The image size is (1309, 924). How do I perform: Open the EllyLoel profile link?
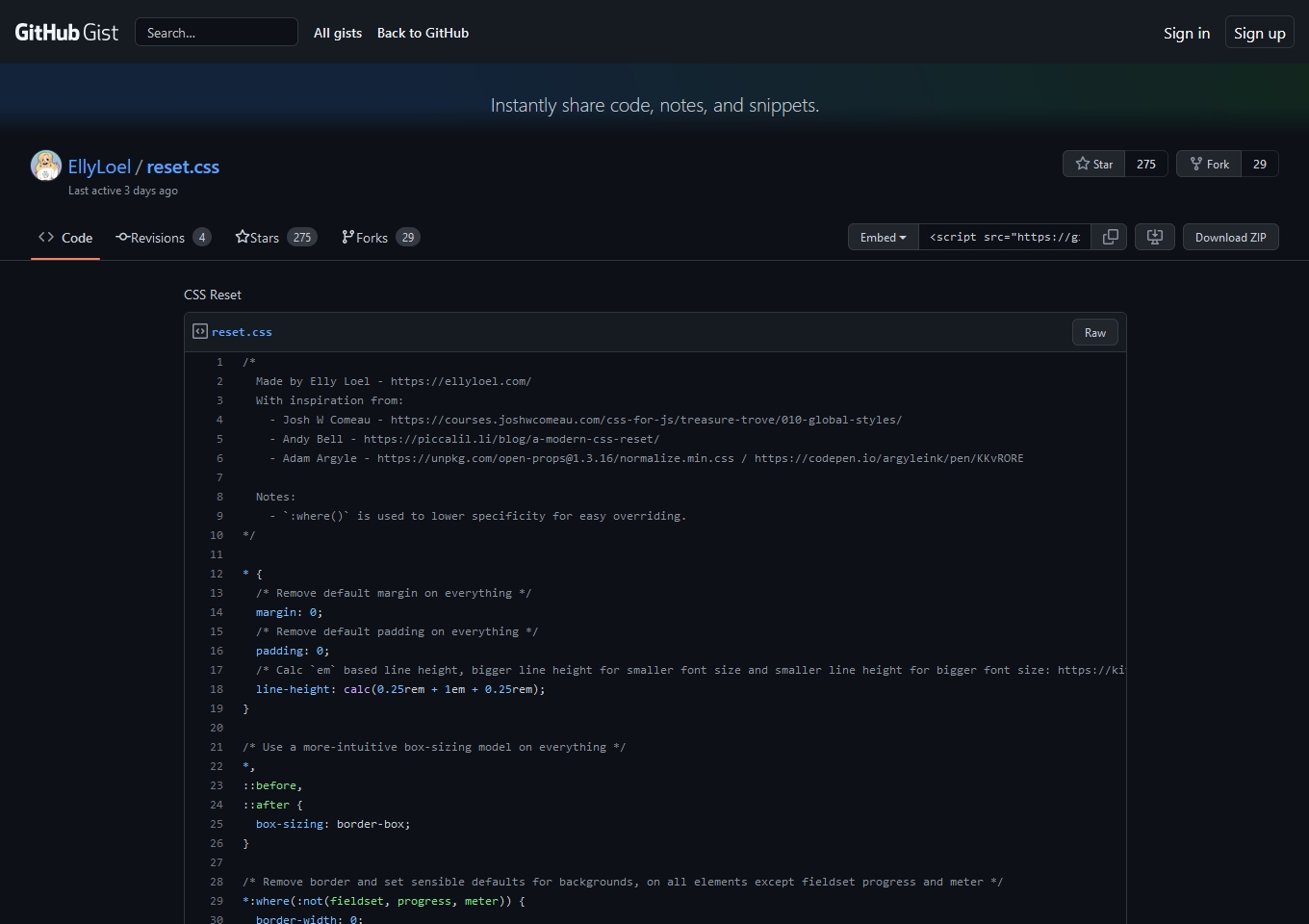(x=99, y=167)
